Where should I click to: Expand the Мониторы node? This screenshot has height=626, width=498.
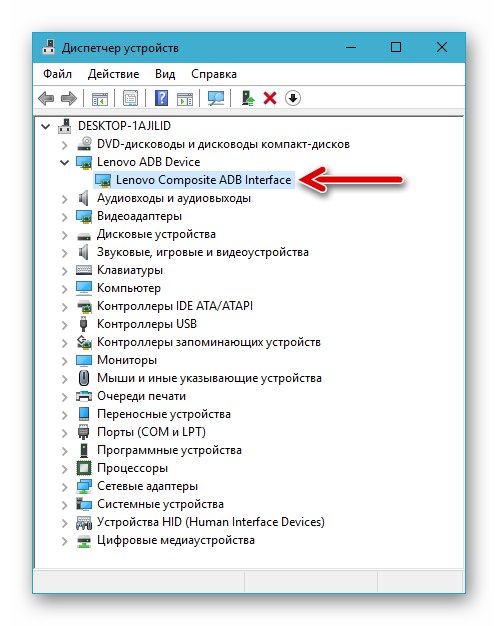(x=65, y=361)
